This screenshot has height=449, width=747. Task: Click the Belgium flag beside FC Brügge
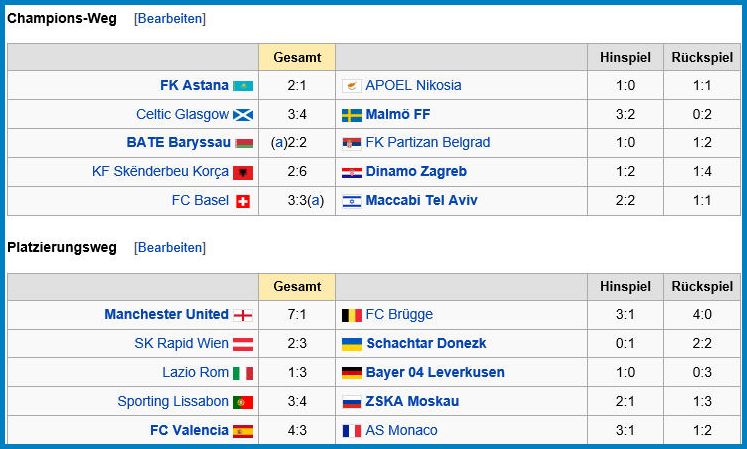[352, 315]
